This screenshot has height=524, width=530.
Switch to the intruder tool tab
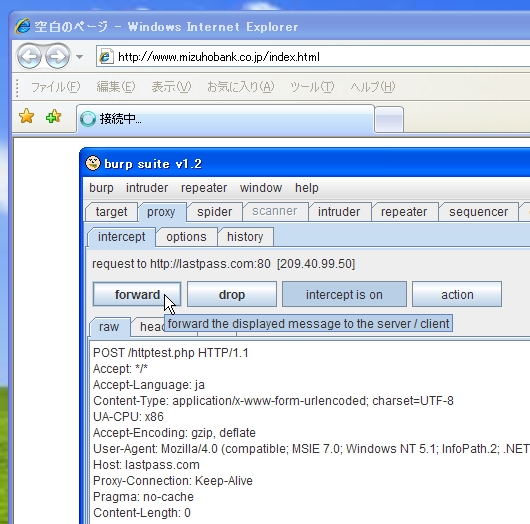(339, 212)
